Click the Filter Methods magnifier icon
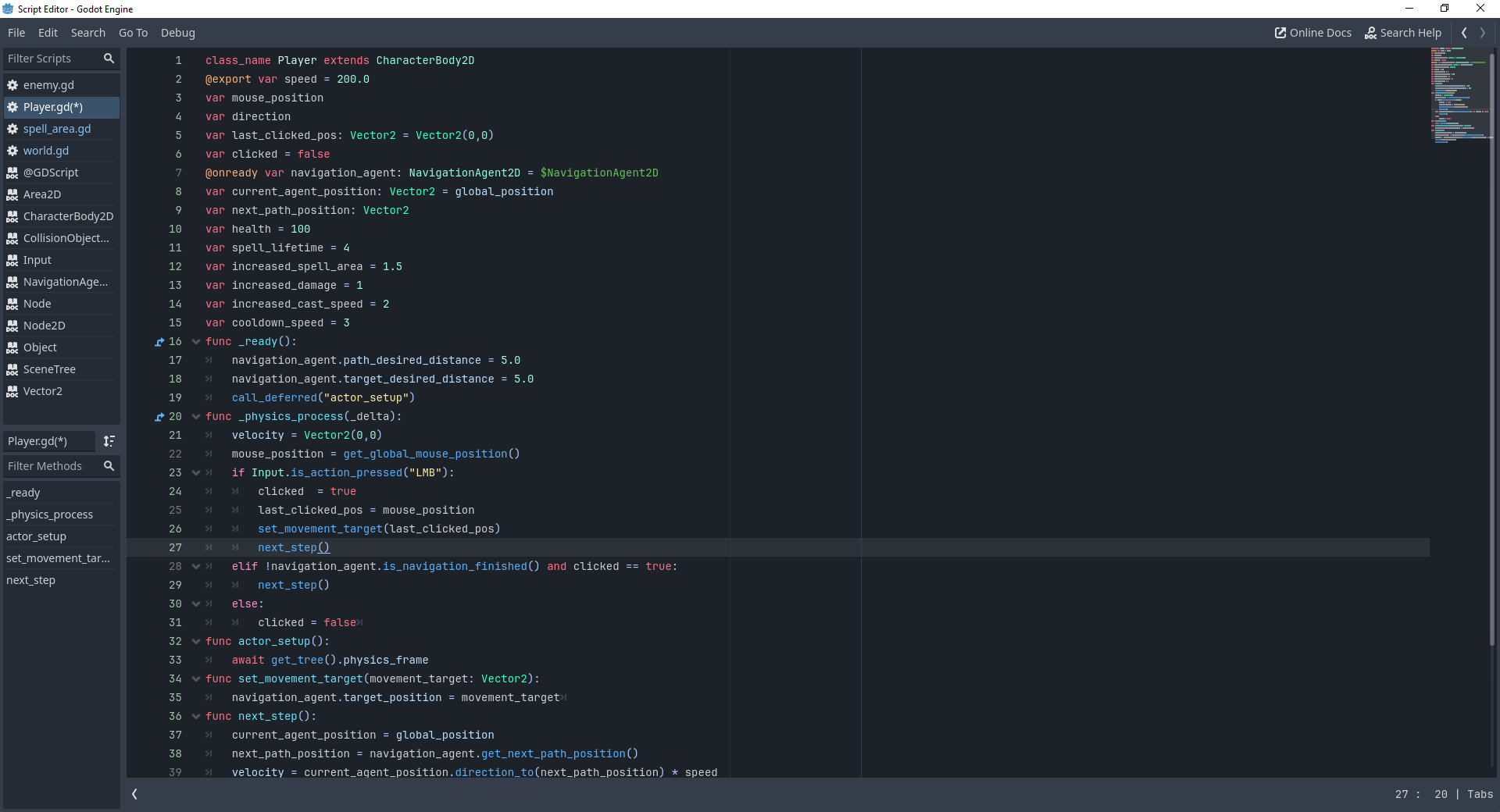Viewport: 1500px width, 812px height. point(109,466)
